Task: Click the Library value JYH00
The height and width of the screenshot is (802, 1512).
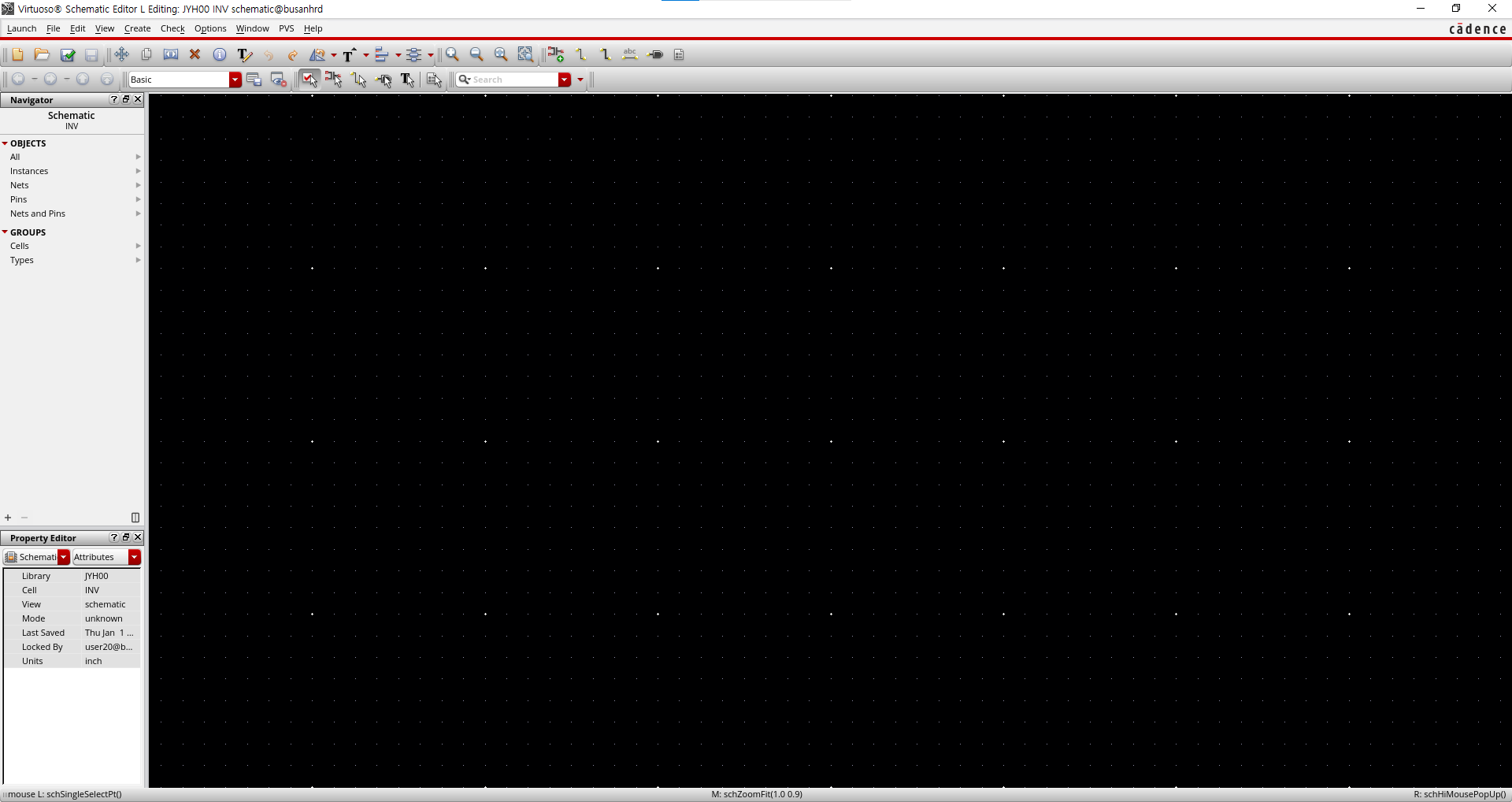Action: coord(97,576)
